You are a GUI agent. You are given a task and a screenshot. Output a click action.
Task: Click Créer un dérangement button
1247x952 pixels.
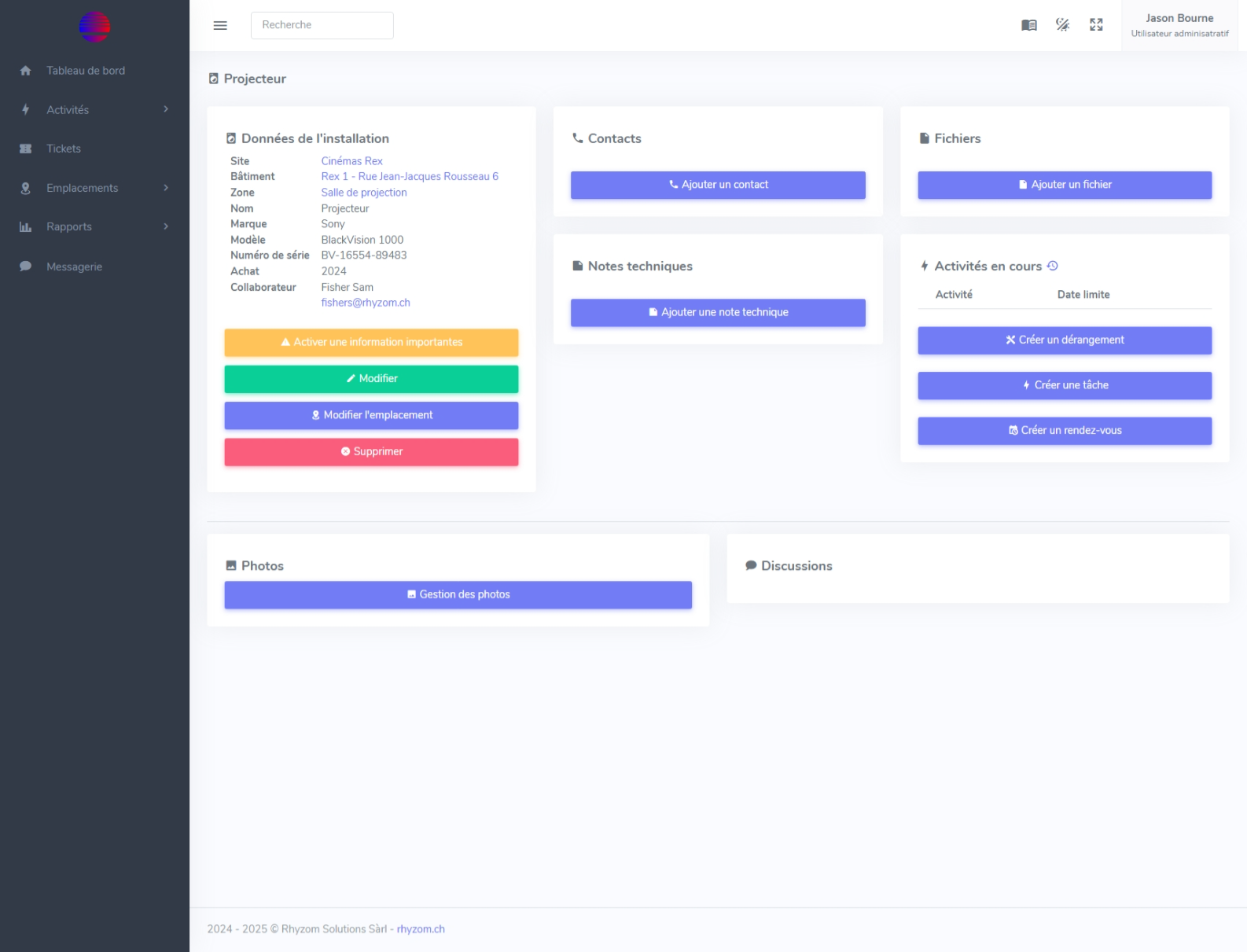coord(1064,340)
